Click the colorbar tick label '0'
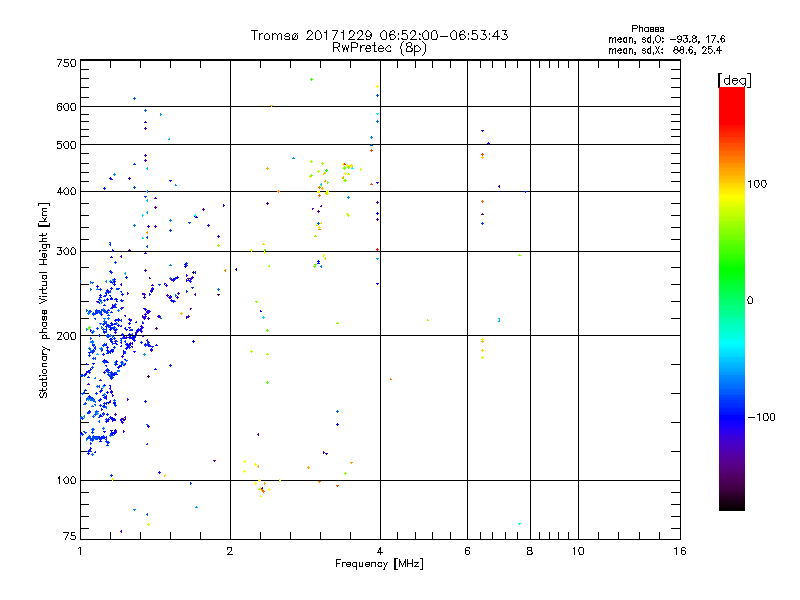The width and height of the screenshot is (800, 600). (x=749, y=301)
